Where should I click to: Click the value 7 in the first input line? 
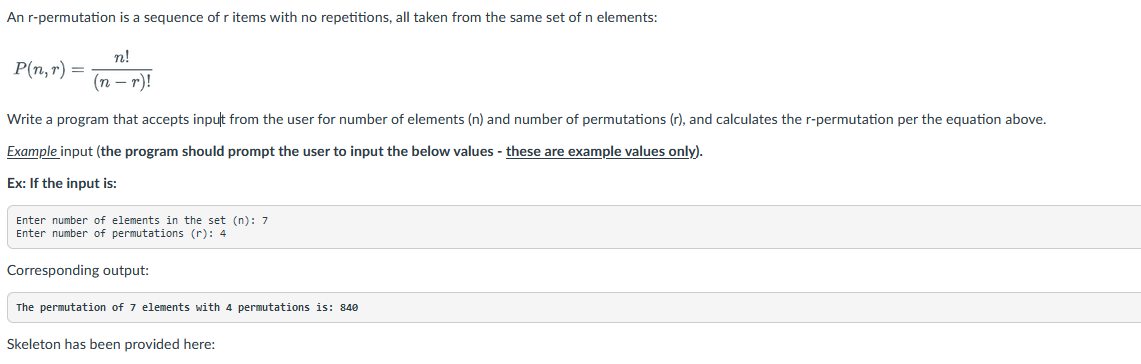(265, 220)
